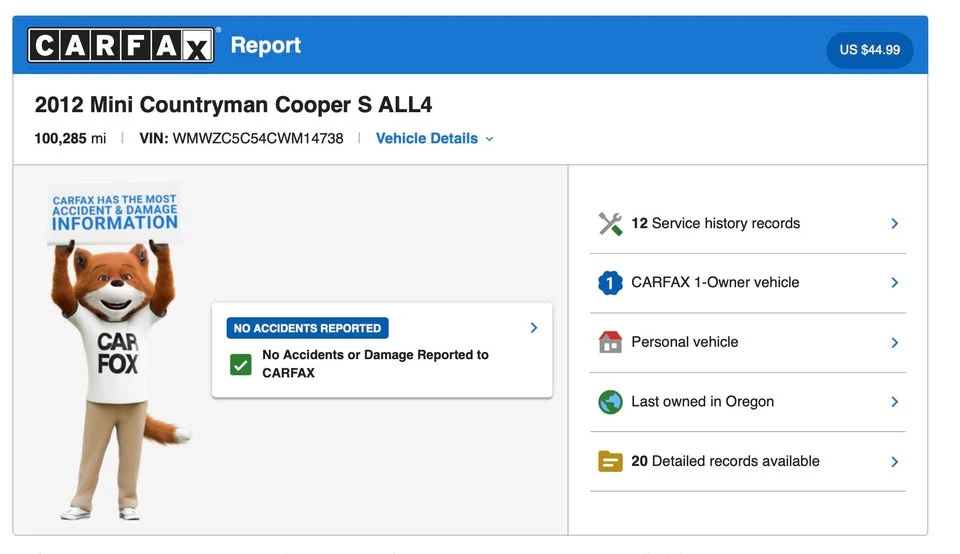Click the globe Last owned icon
Viewport: 960px width, 554px height.
coord(610,402)
